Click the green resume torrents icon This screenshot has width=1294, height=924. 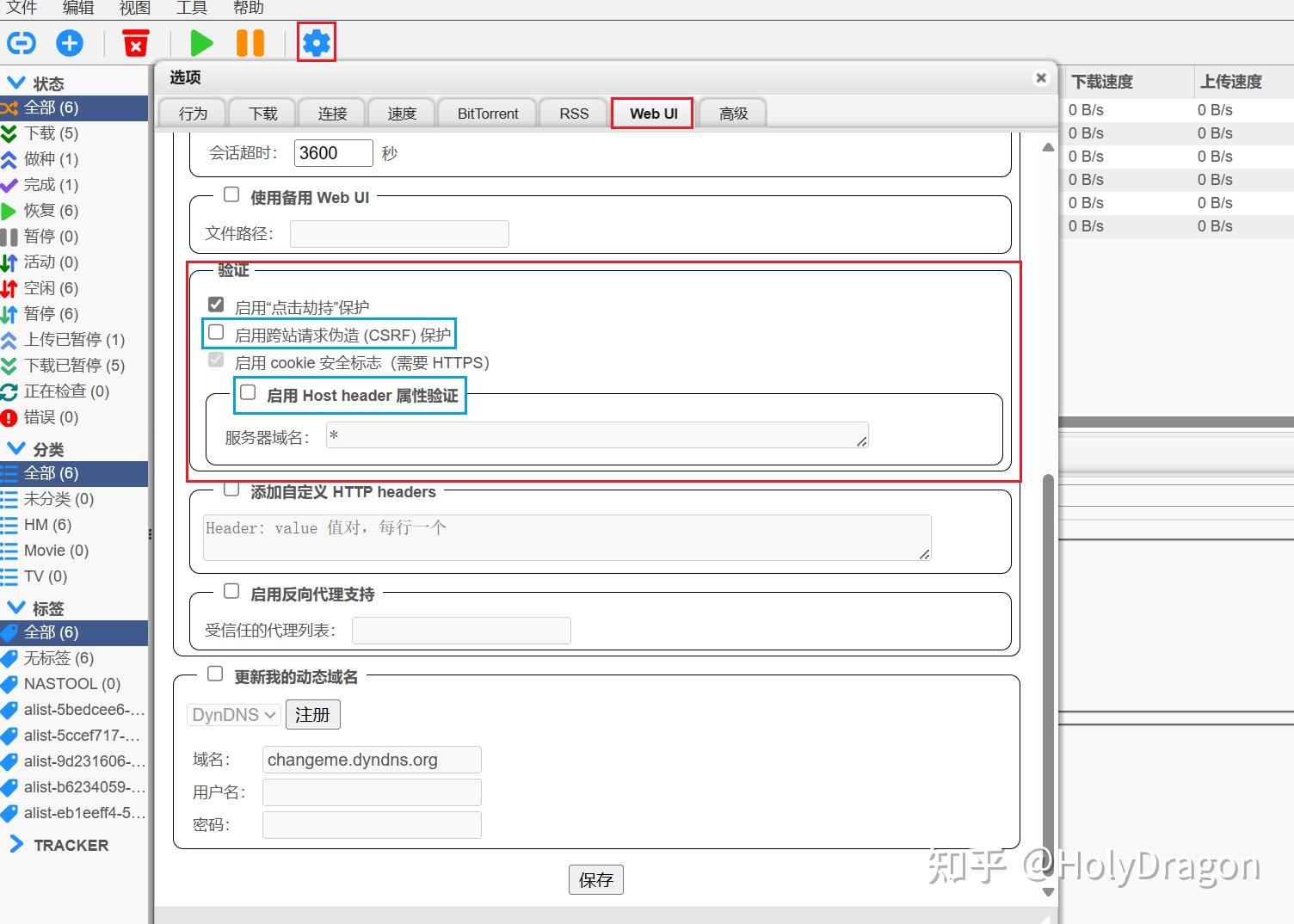click(x=200, y=42)
